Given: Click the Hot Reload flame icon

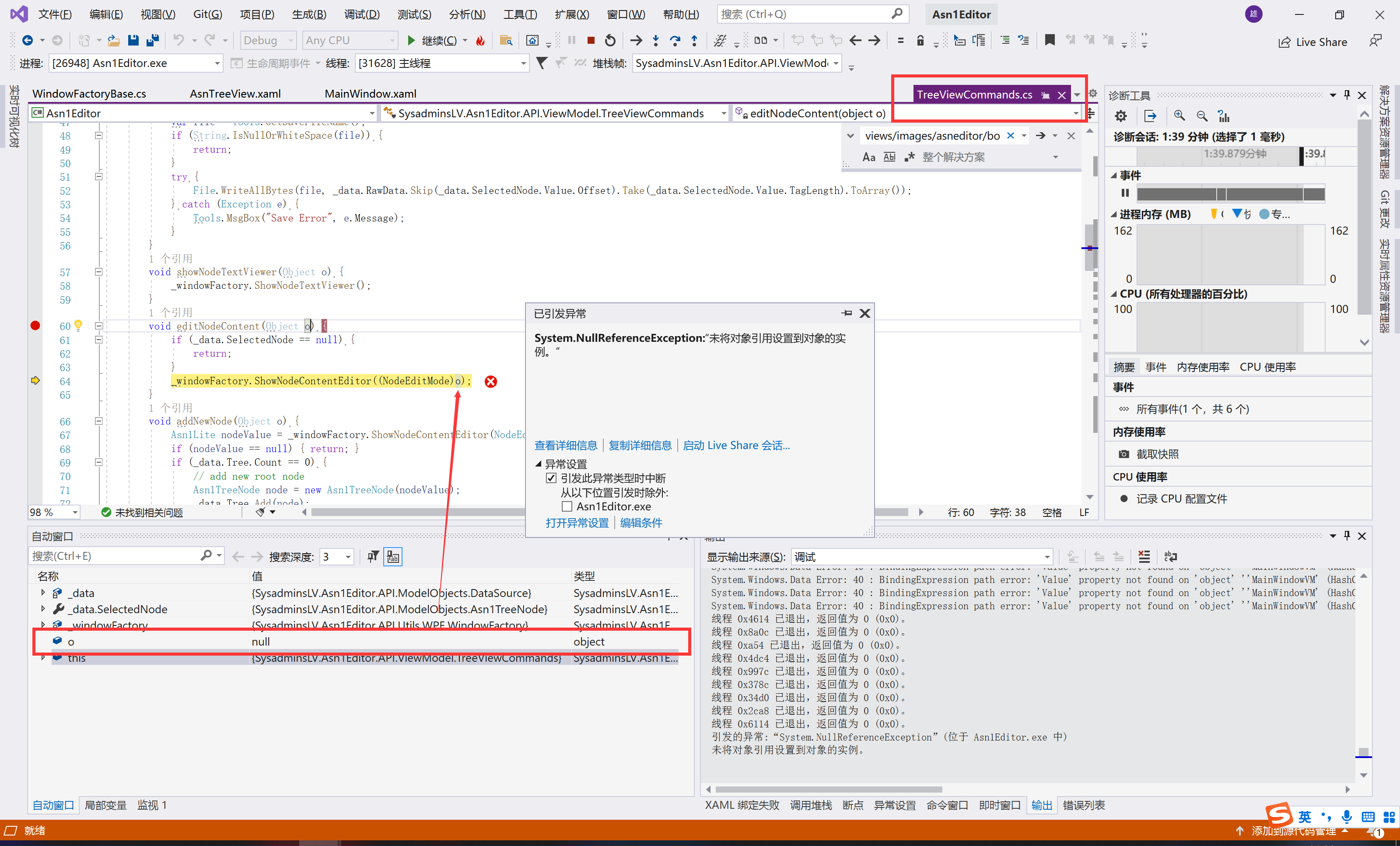Looking at the screenshot, I should (x=481, y=40).
